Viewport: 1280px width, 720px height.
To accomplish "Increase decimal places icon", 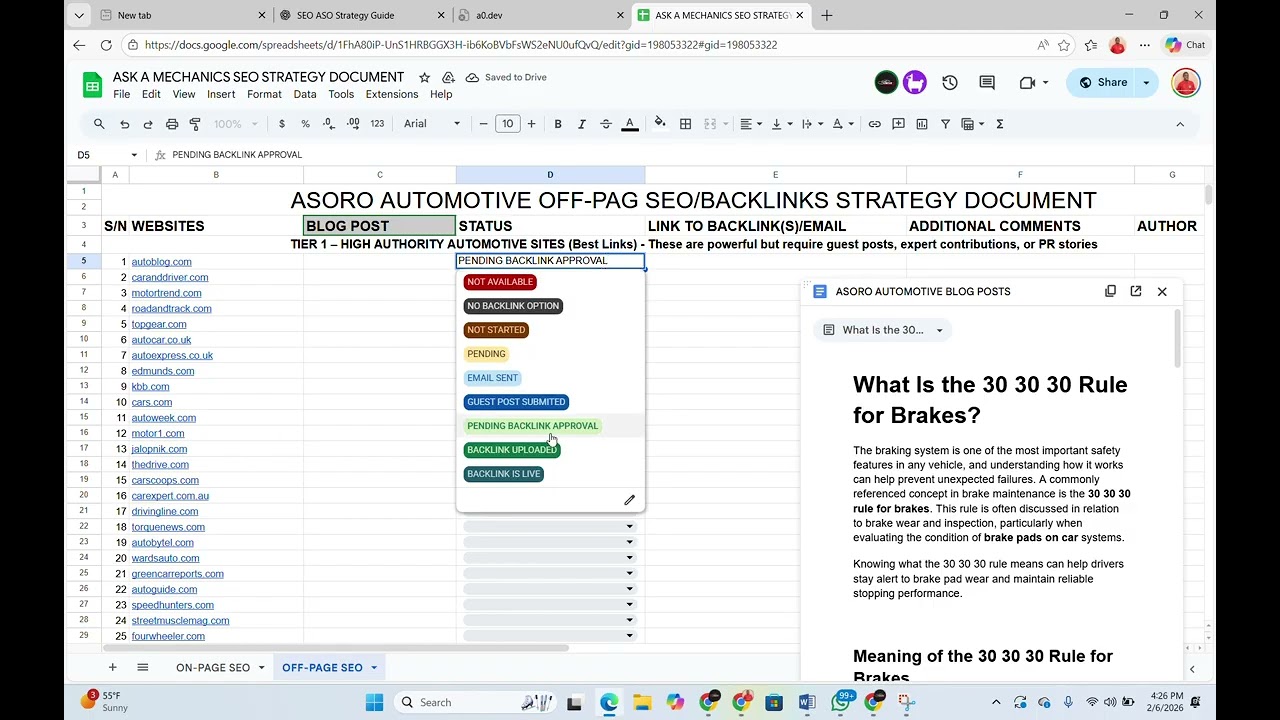I will [x=353, y=124].
